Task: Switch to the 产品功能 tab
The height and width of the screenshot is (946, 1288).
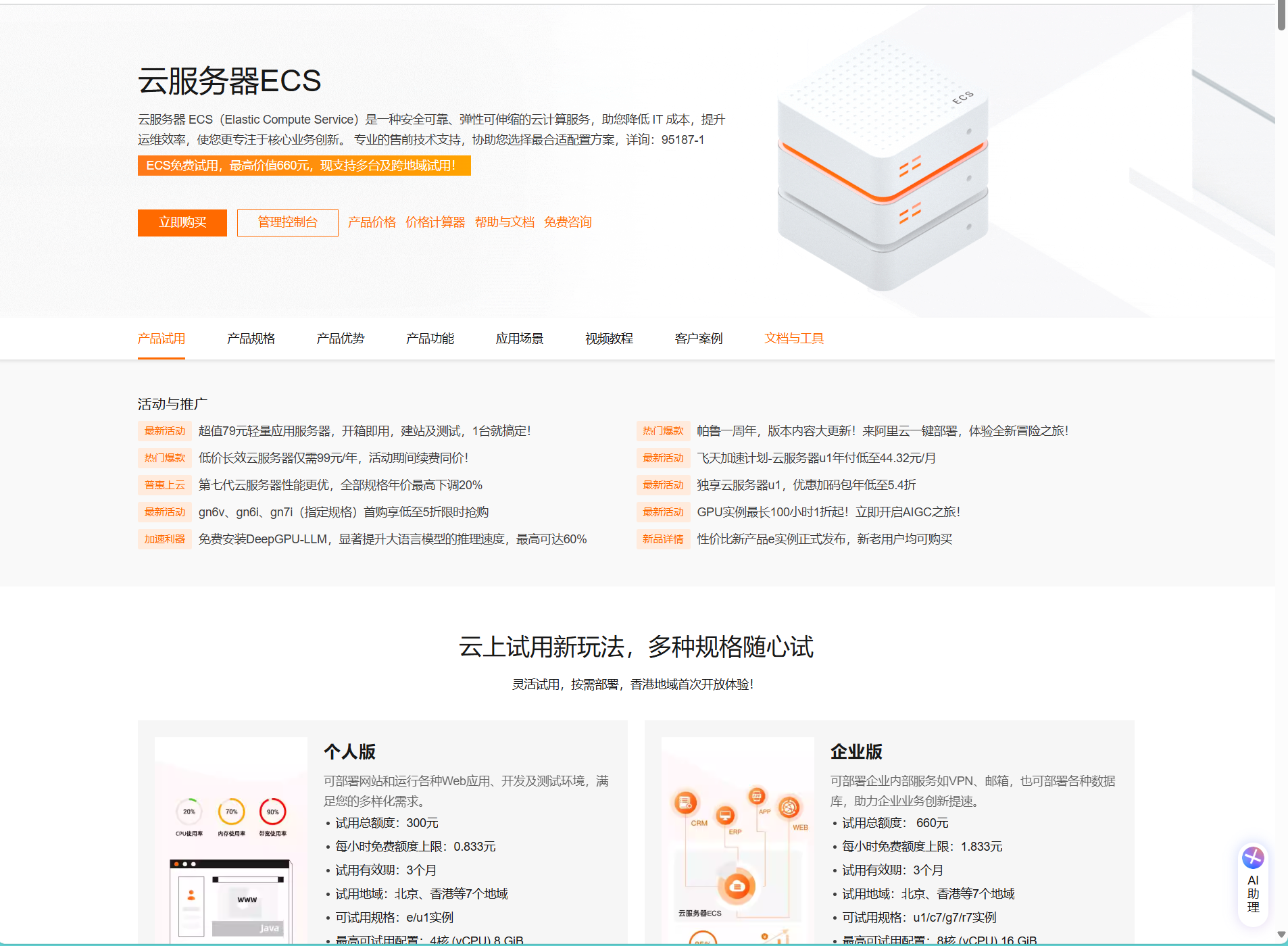Action: coord(430,339)
